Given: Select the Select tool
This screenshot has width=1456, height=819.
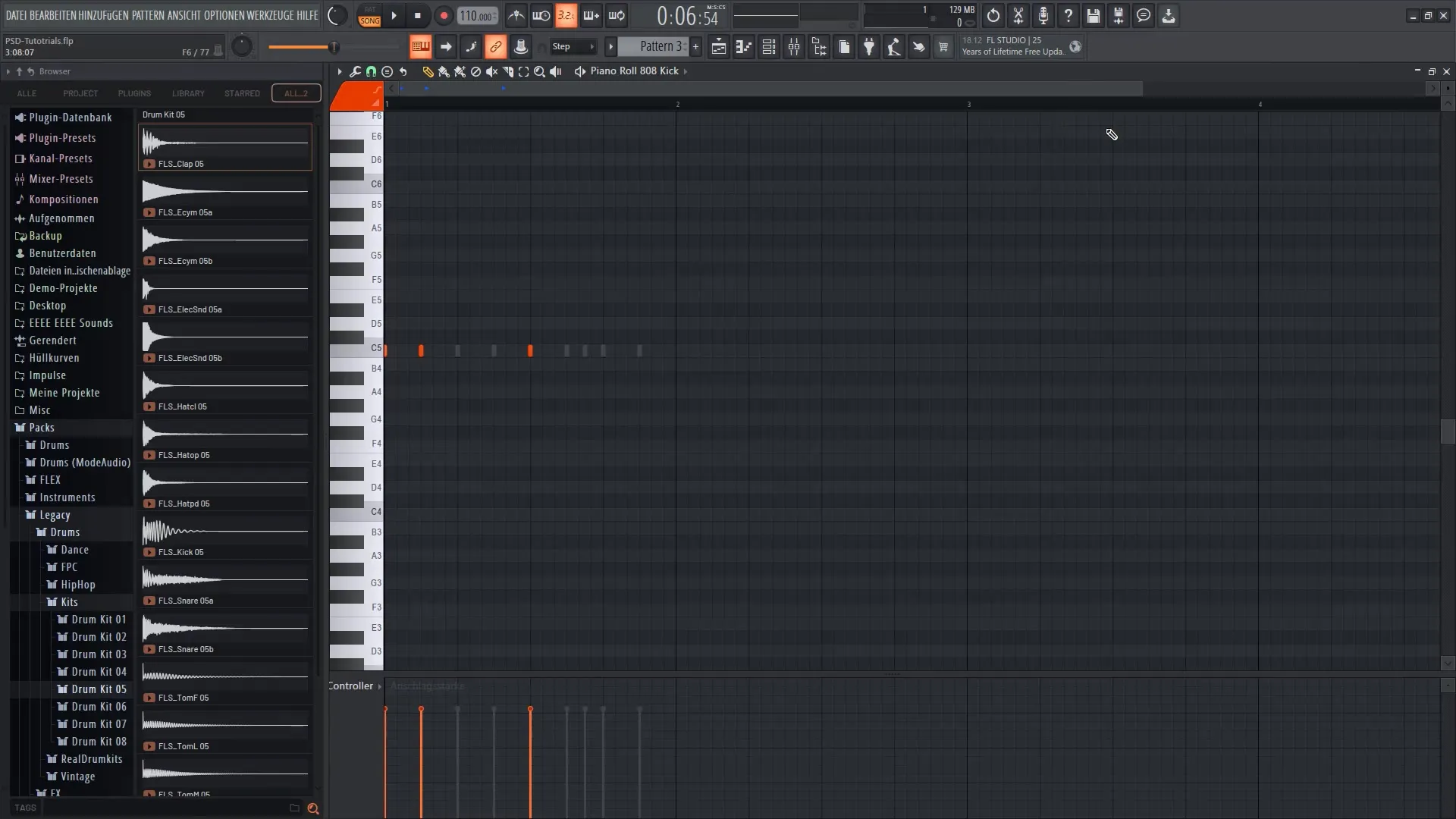Looking at the screenshot, I should (523, 71).
